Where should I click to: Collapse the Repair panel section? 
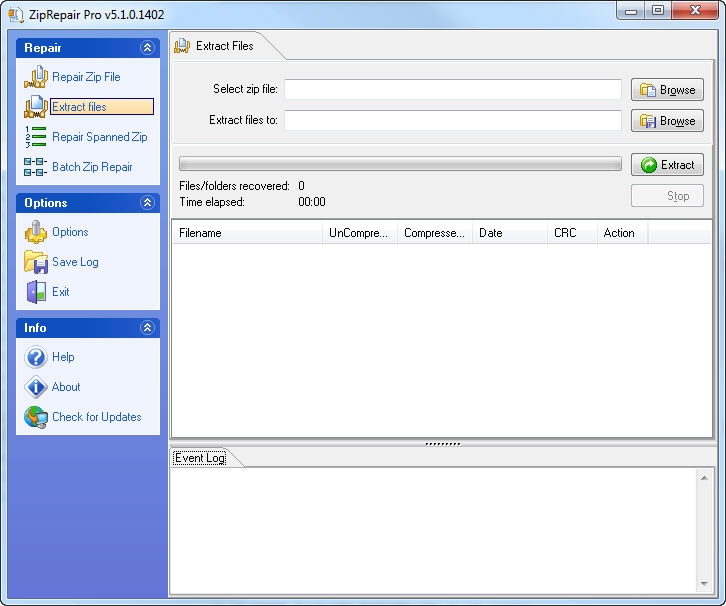coord(148,48)
